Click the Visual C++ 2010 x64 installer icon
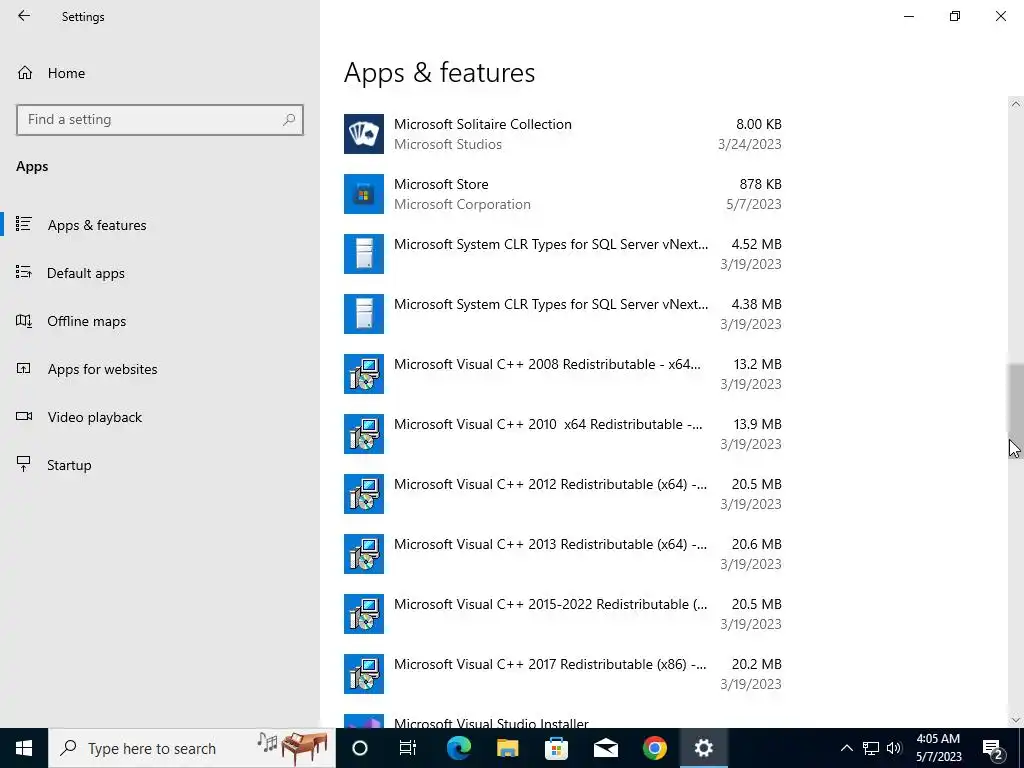1024x768 pixels. [364, 434]
